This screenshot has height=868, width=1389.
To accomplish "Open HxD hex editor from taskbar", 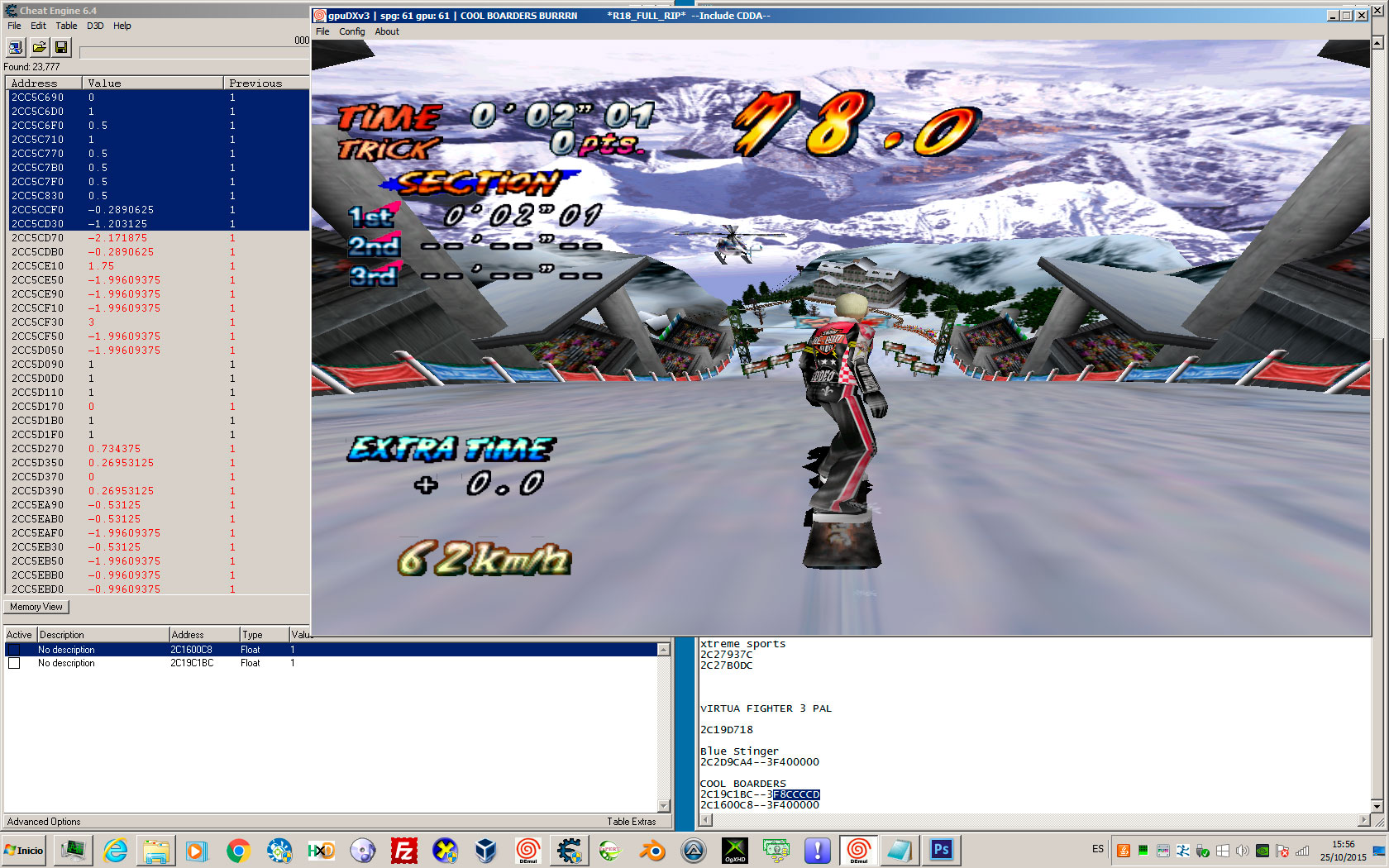I will (321, 851).
